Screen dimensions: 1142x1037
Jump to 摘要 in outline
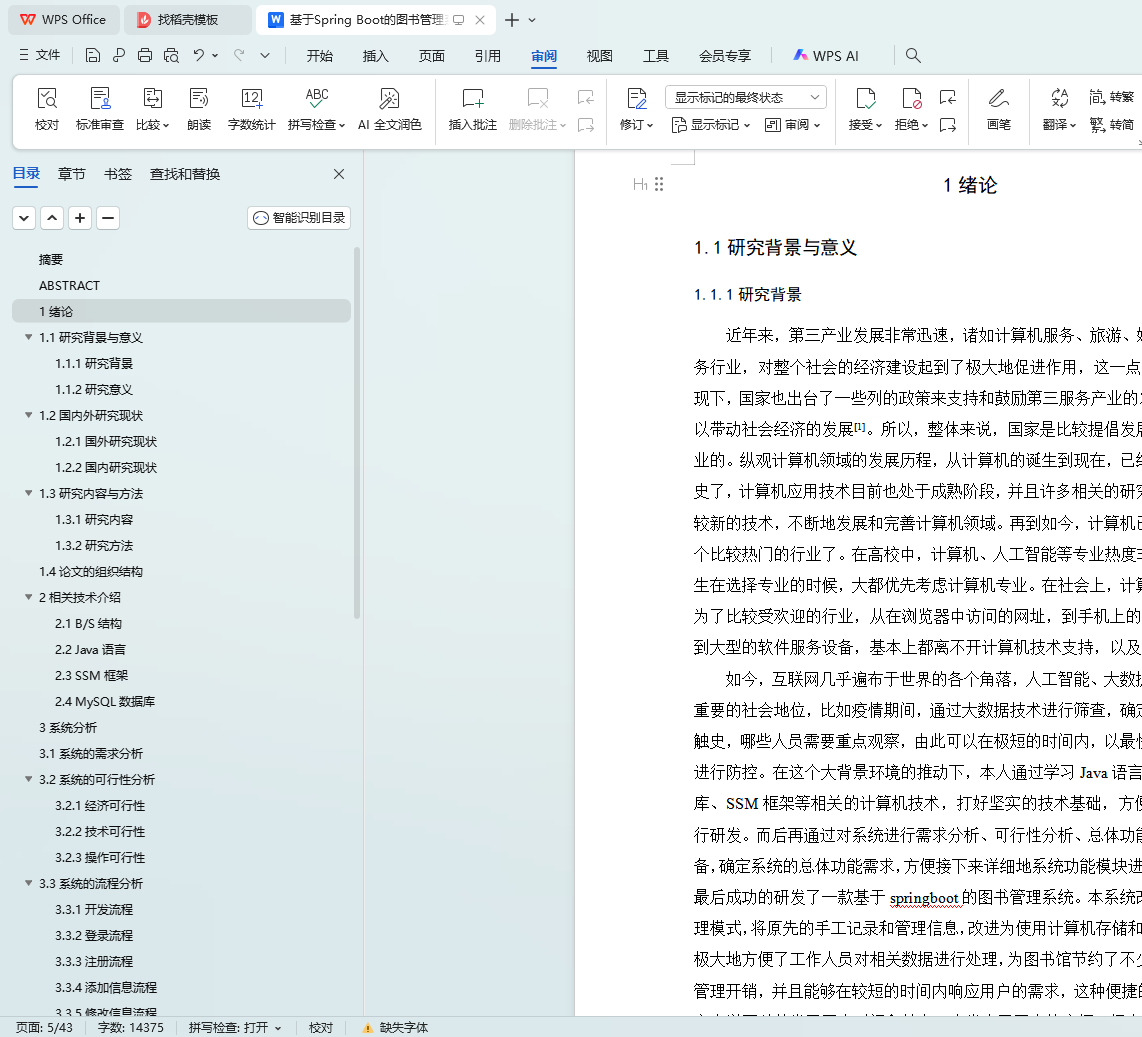click(50, 259)
